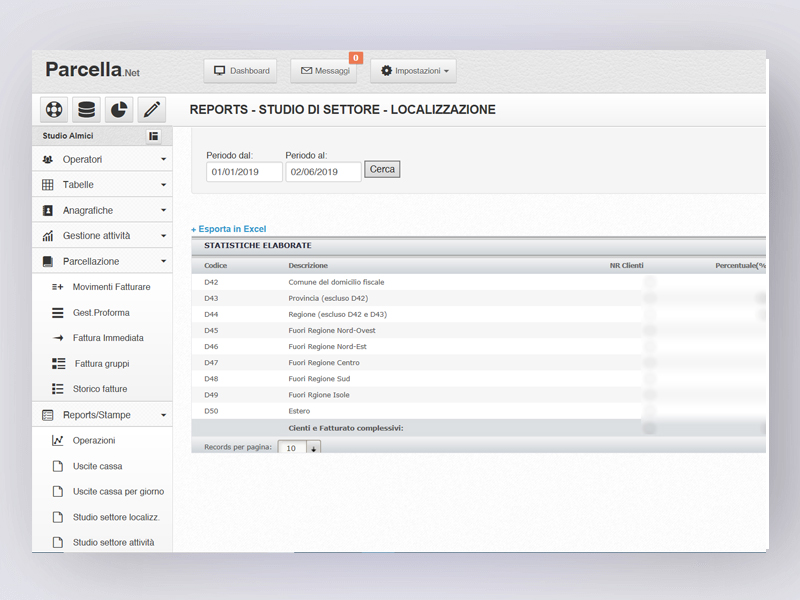Open the database stack icon
The width and height of the screenshot is (800, 600).
(86, 109)
